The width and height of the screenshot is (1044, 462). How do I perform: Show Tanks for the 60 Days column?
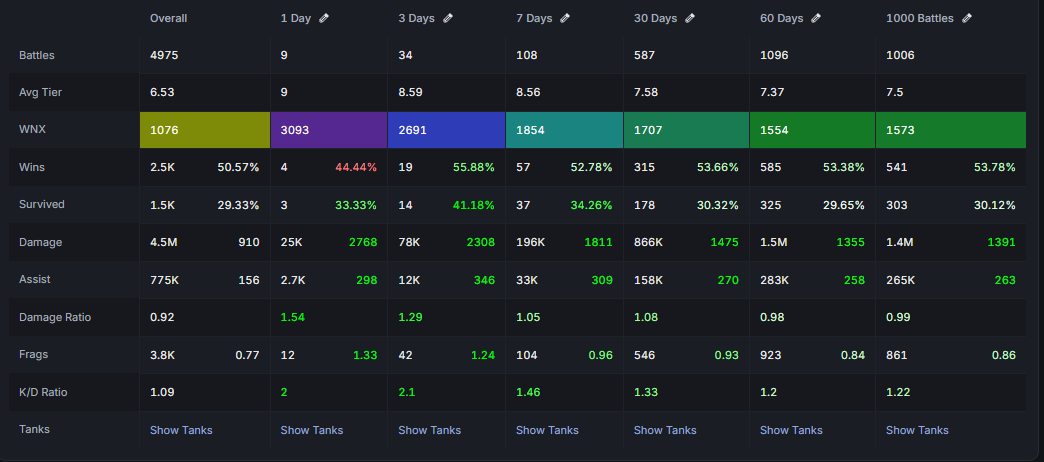(x=791, y=430)
